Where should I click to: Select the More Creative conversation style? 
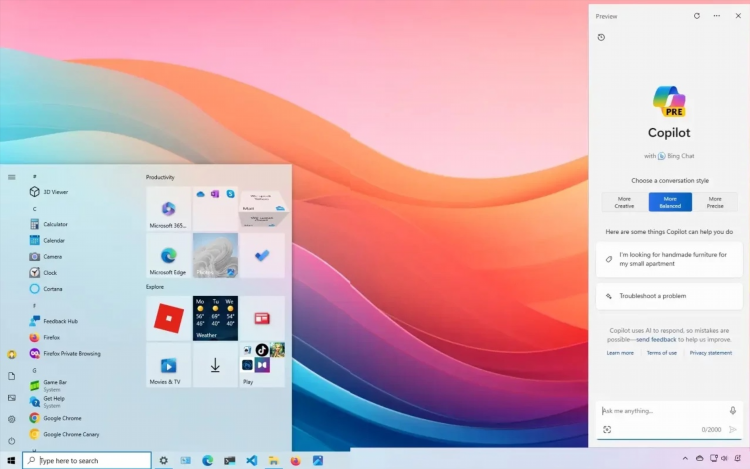coord(624,202)
